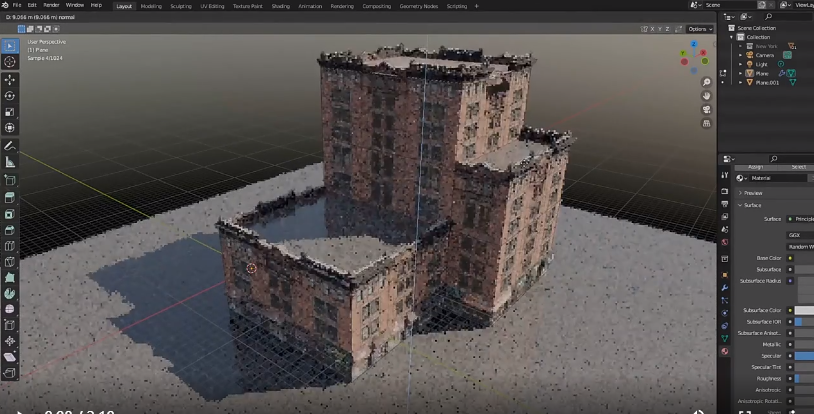Expand the Preview panel
This screenshot has height=414, width=814.
pyautogui.click(x=752, y=192)
